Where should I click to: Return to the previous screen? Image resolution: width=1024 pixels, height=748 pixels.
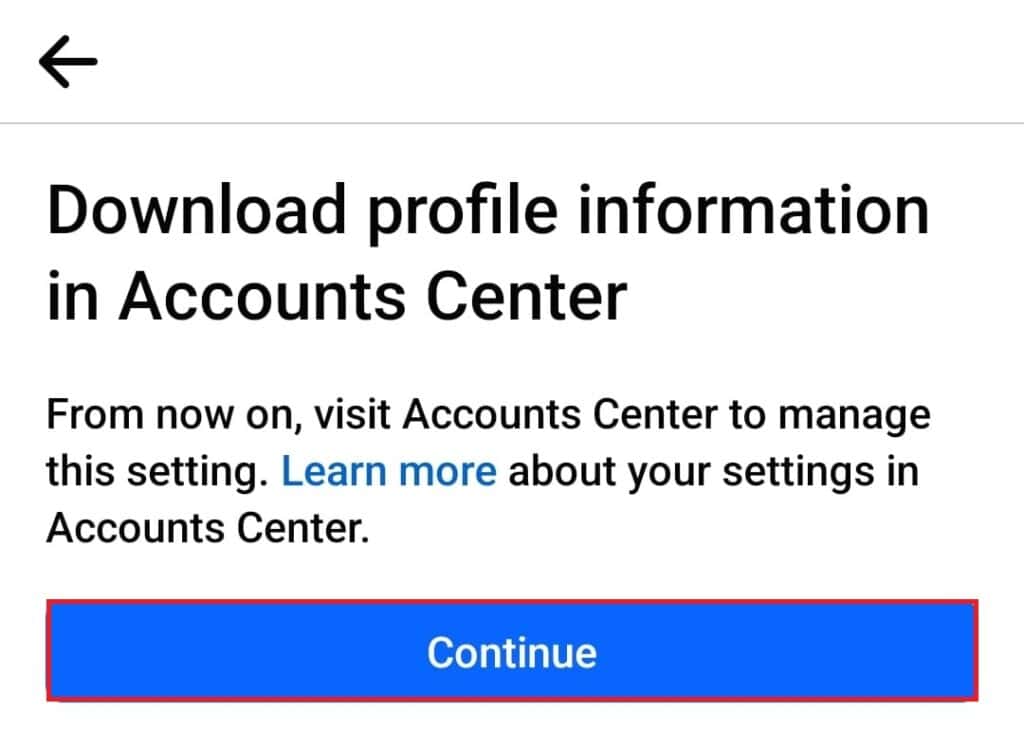pyautogui.click(x=68, y=62)
